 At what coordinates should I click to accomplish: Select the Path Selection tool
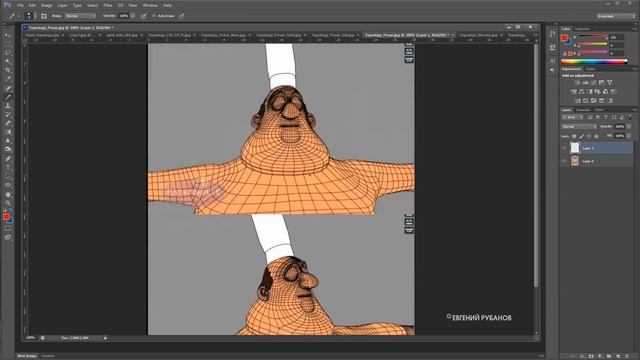pos(8,176)
